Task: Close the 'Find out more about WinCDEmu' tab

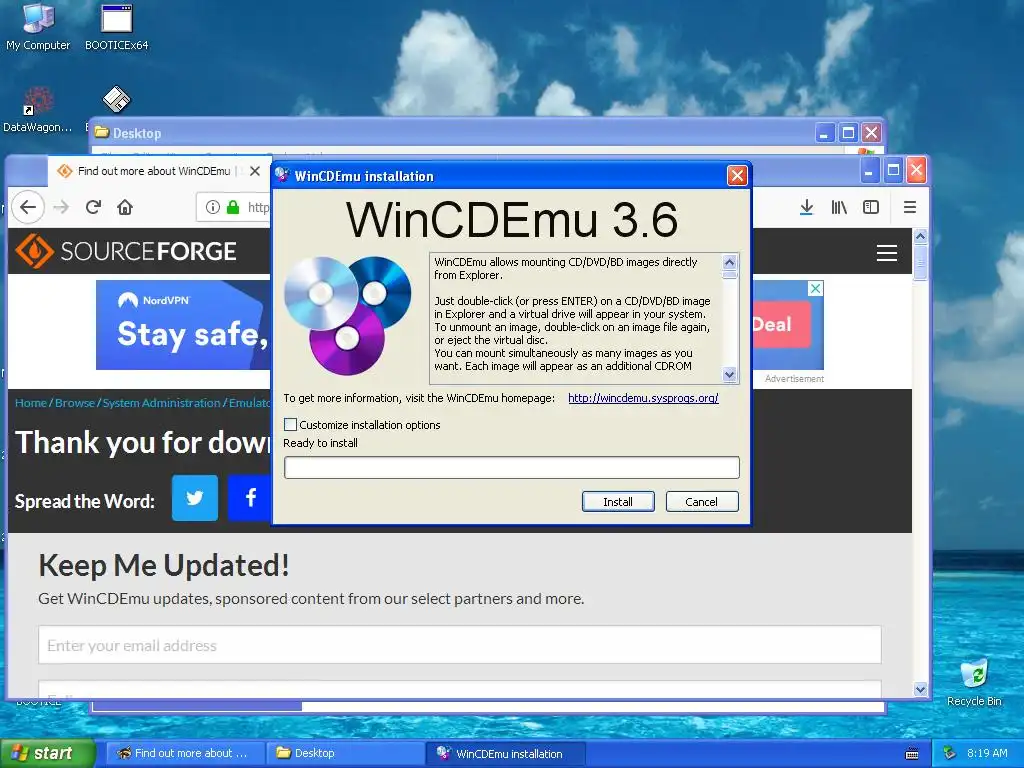Action: tap(255, 171)
